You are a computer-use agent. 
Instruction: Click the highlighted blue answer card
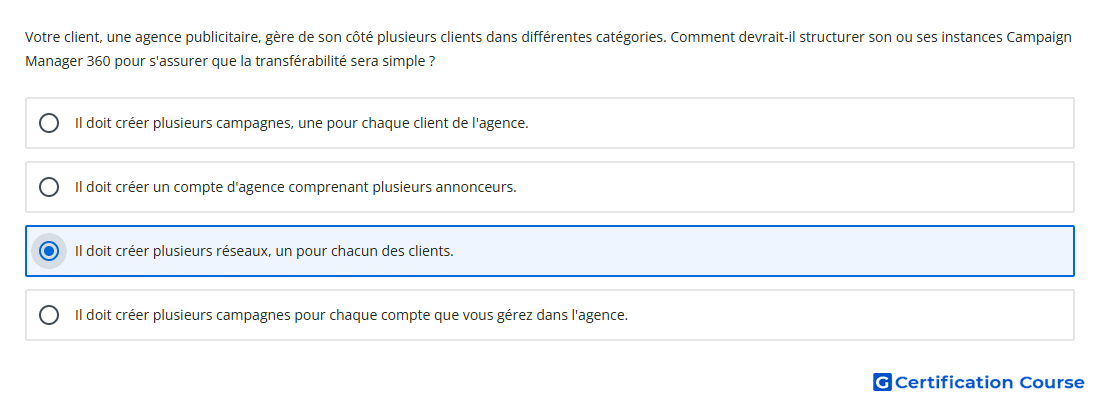[550, 251]
